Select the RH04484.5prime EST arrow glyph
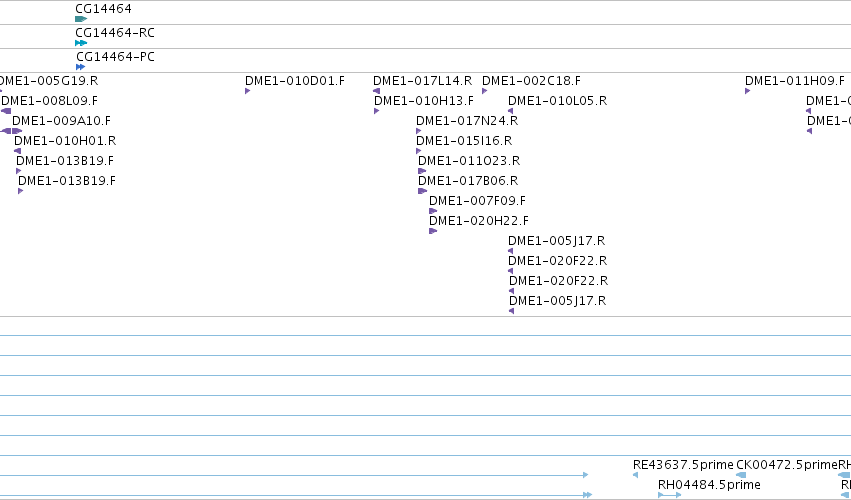The image size is (851, 500). point(670,495)
